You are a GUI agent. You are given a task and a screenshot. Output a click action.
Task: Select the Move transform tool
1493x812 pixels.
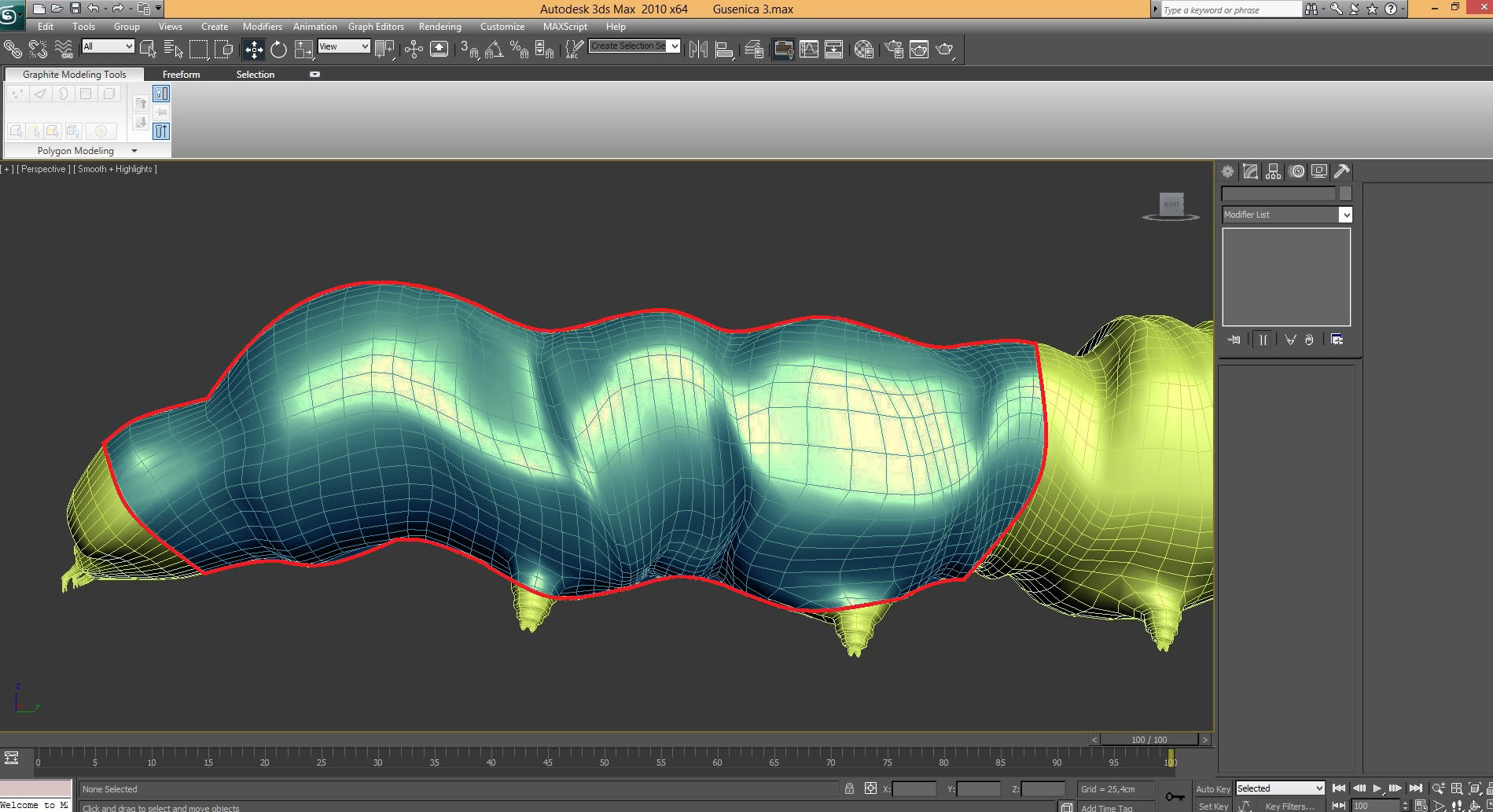coord(253,50)
